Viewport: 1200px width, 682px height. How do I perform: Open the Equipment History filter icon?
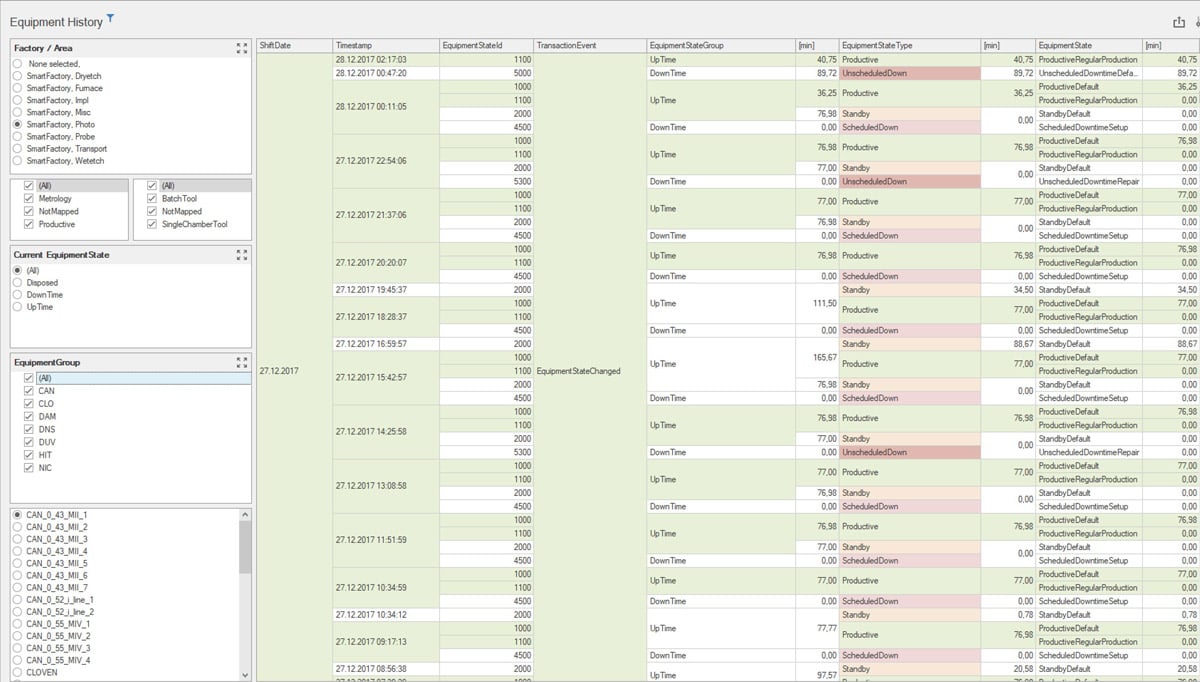pyautogui.click(x=109, y=19)
